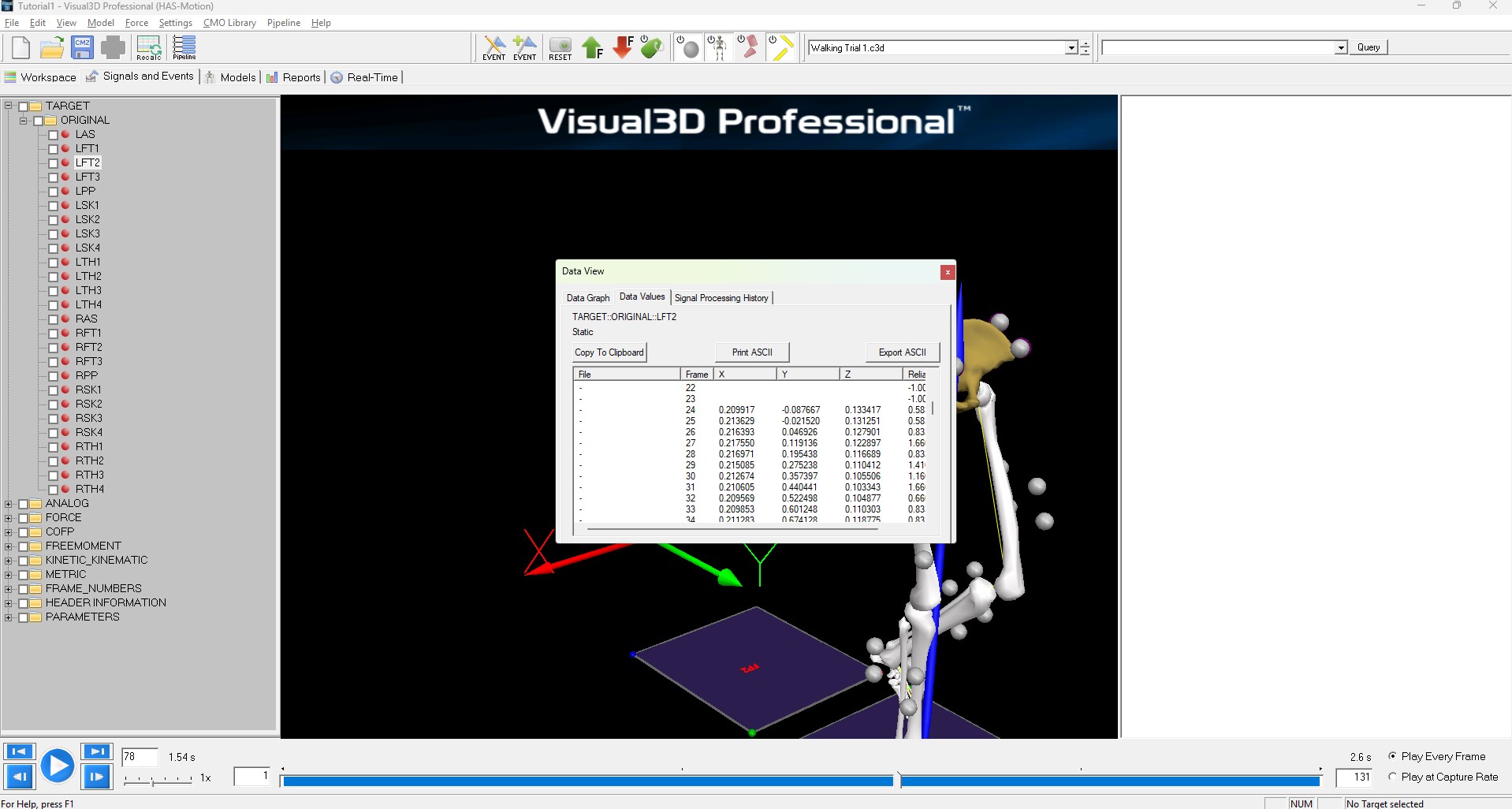Image resolution: width=1512 pixels, height=809 pixels.
Task: Click the Data View horizontal scrollbar
Action: click(x=732, y=529)
